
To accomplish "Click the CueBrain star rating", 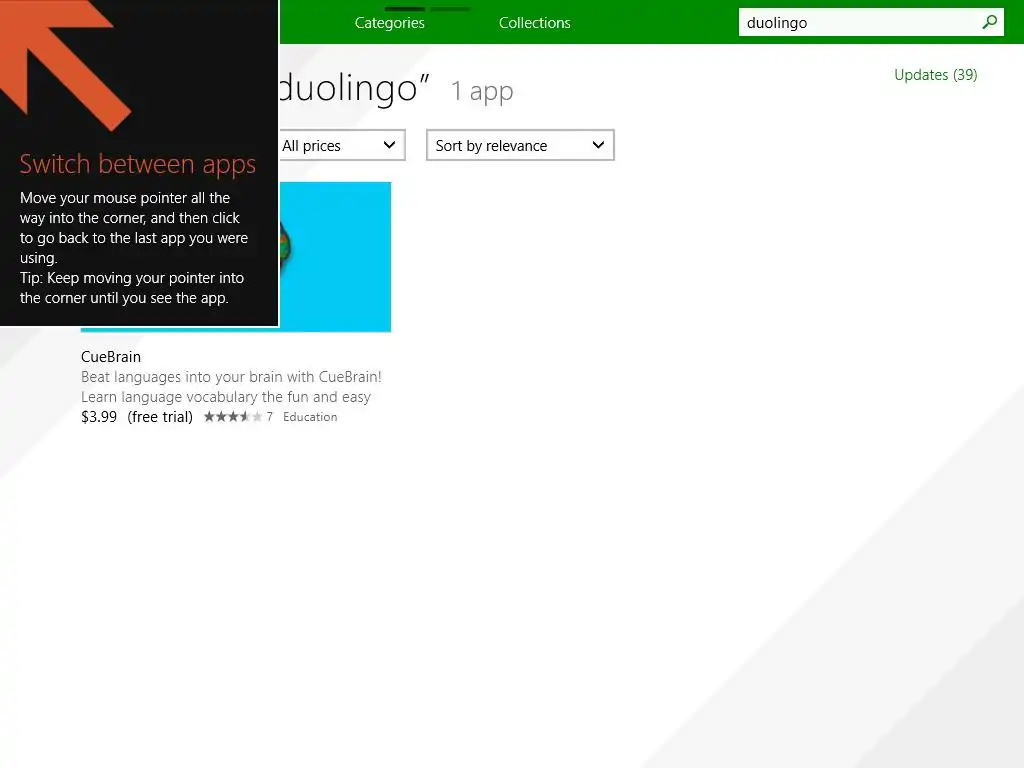I will point(232,417).
